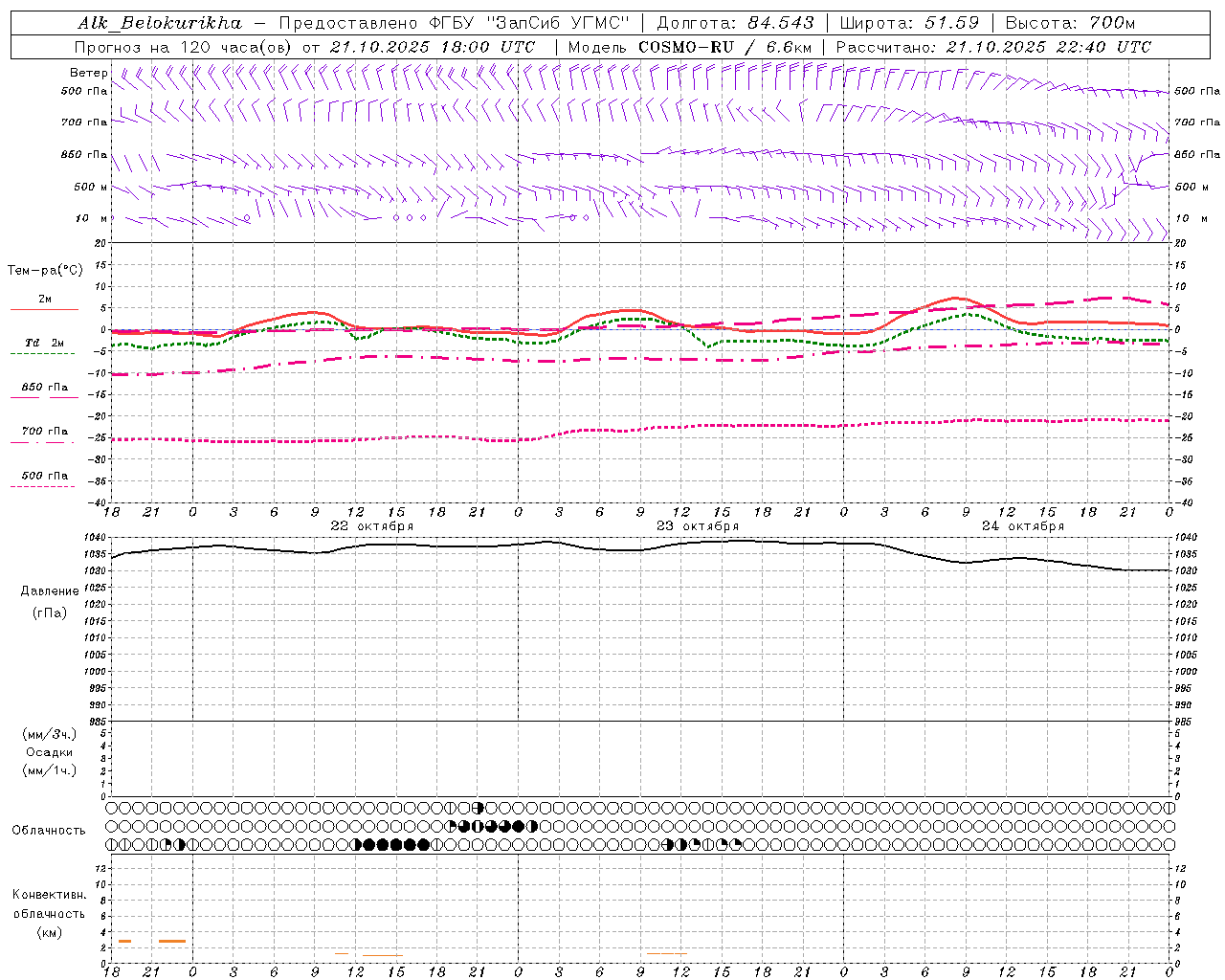Screen dimensions: 1225x980
Task: Click the "24 октября" date label
Action: tap(1023, 526)
